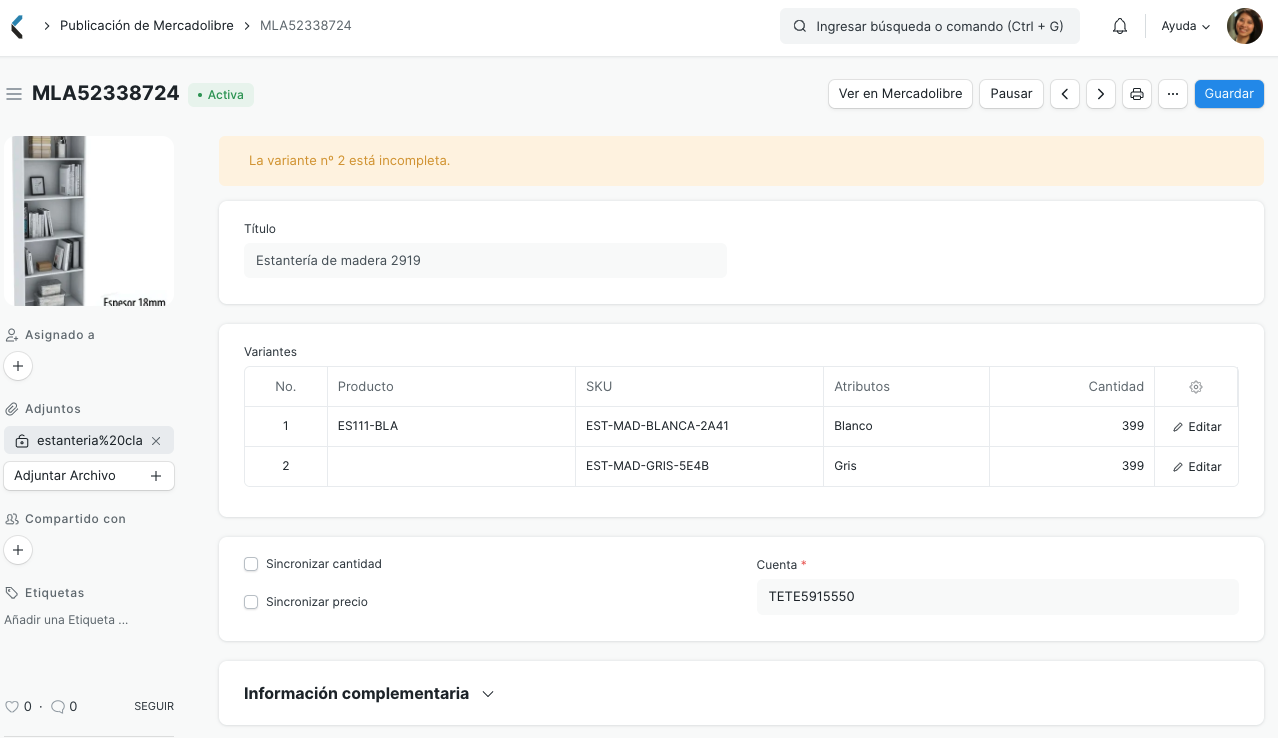Like the document with heart icon
1278x738 pixels.
(x=12, y=706)
